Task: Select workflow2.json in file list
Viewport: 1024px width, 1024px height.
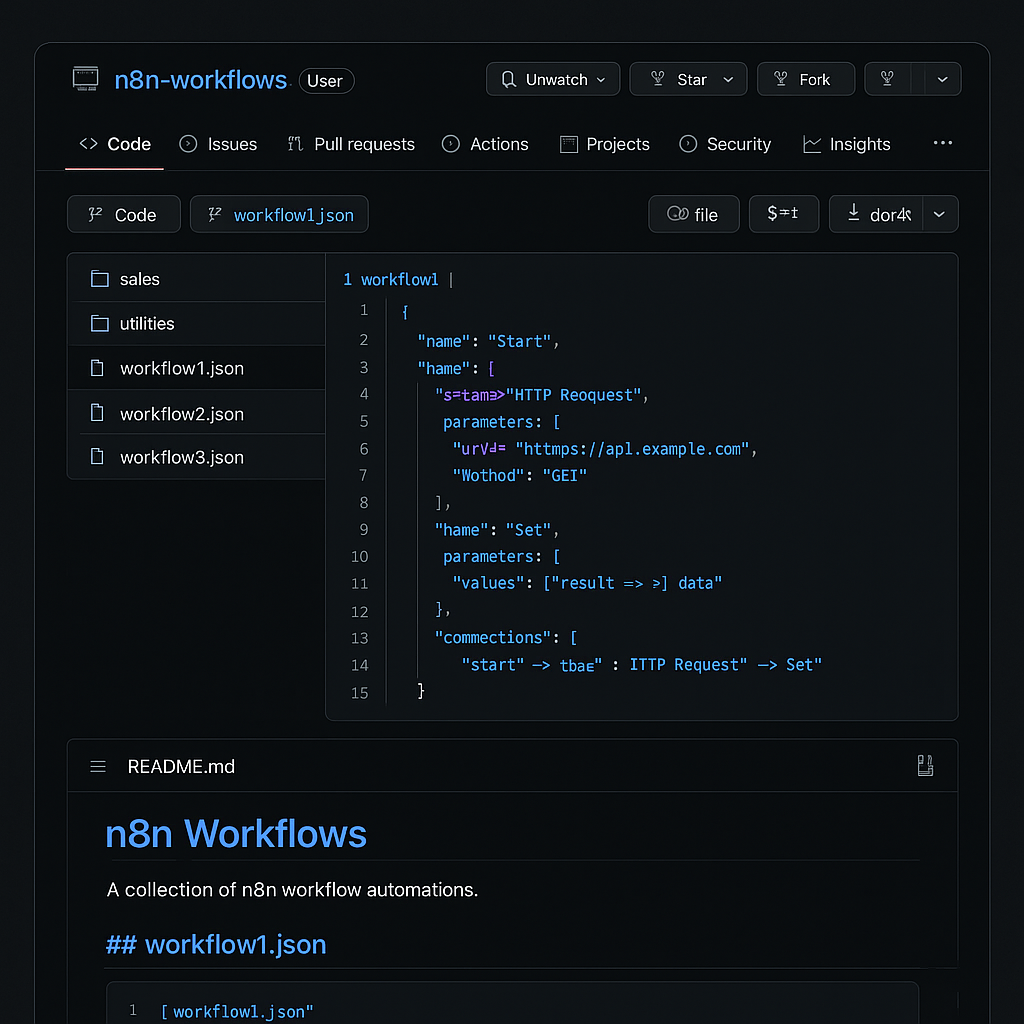Action: [x=197, y=413]
